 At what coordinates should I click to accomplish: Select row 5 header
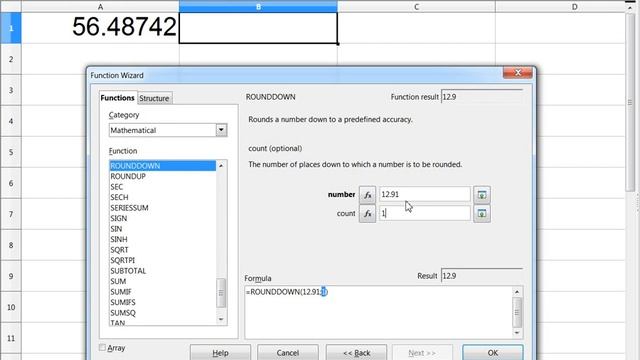click(x=11, y=152)
